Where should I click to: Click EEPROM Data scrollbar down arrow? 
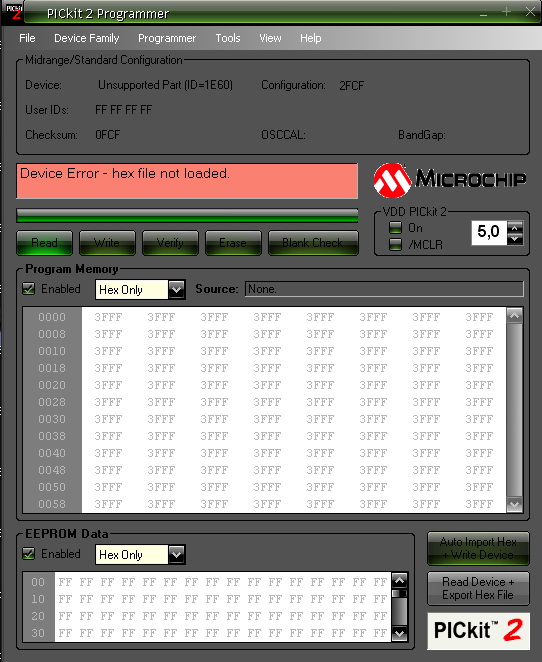tap(399, 633)
